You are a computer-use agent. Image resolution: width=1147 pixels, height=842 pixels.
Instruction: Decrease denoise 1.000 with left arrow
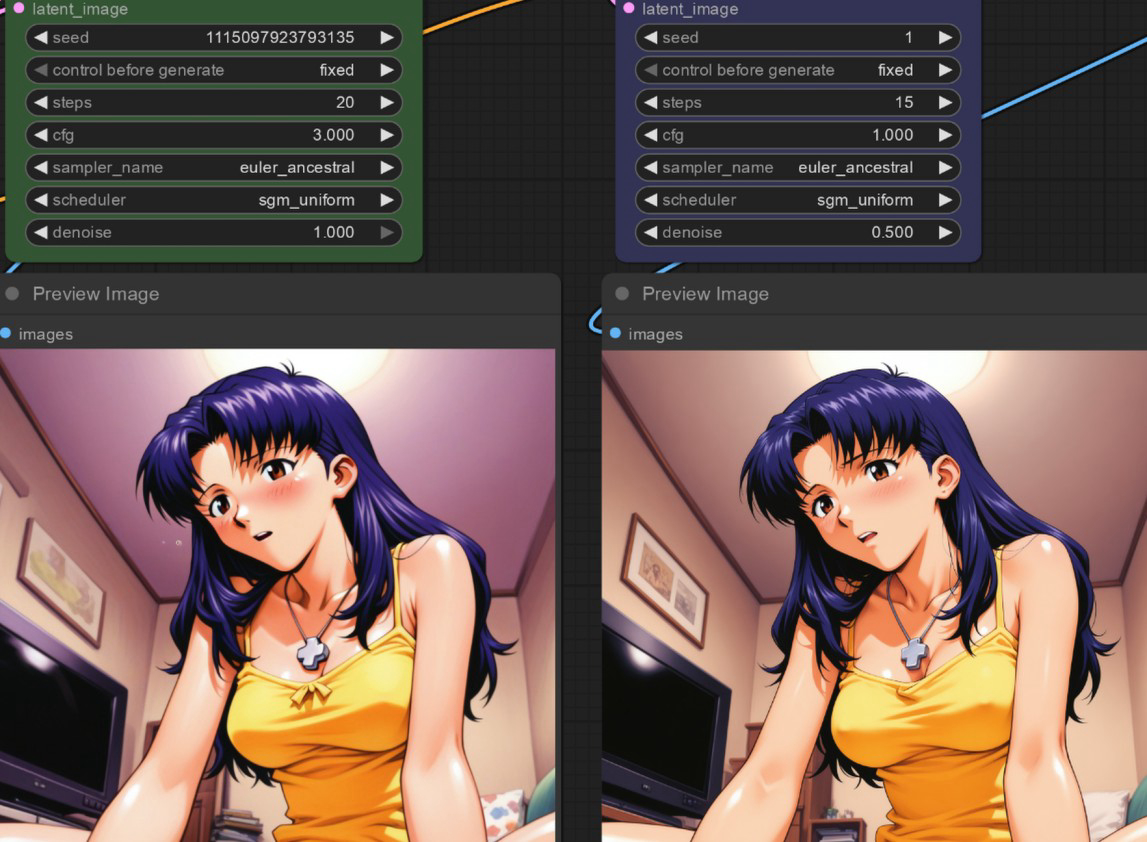[41, 232]
